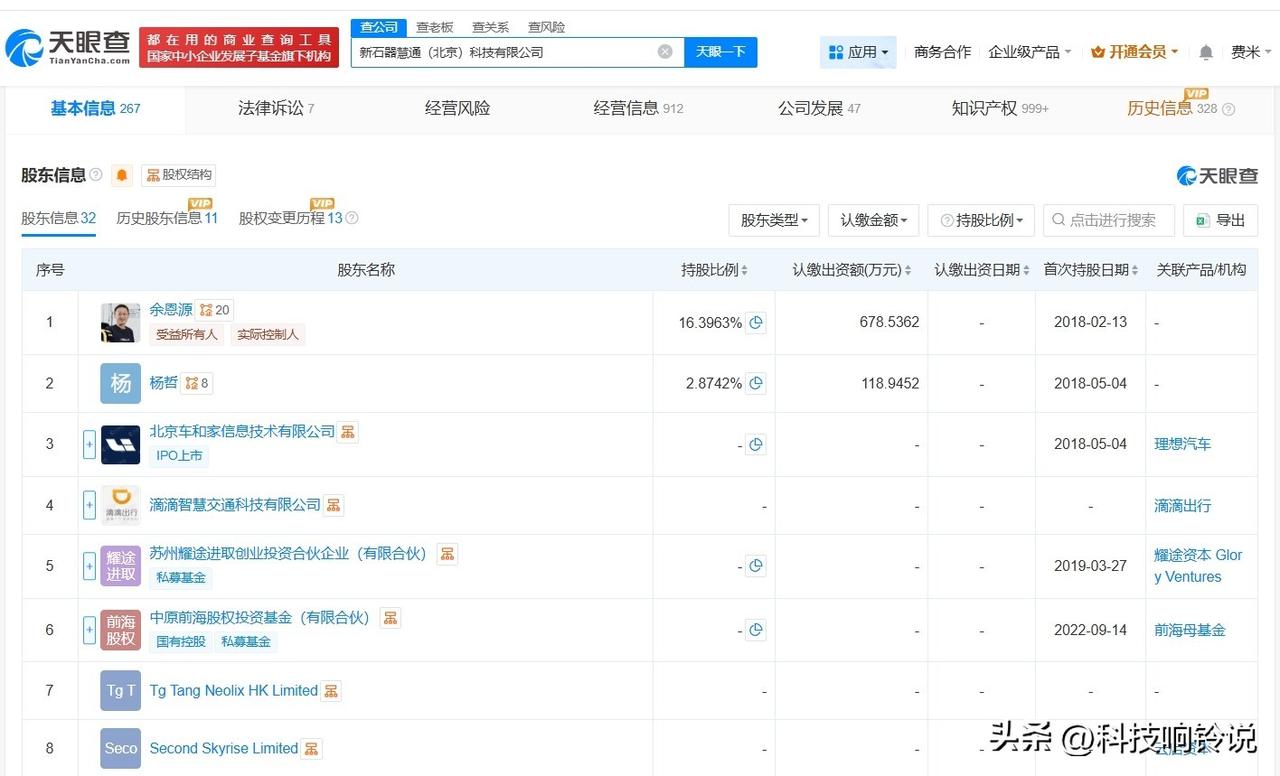The height and width of the screenshot is (776, 1280).
Task: Open the 滴滴智慧交通科技有限公司 link
Action: coord(235,505)
